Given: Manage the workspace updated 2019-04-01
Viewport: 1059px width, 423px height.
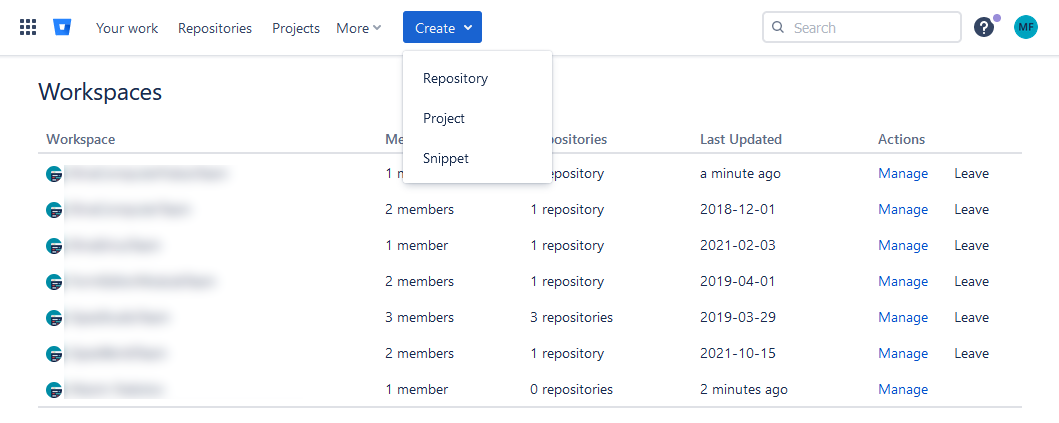Looking at the screenshot, I should tap(903, 281).
